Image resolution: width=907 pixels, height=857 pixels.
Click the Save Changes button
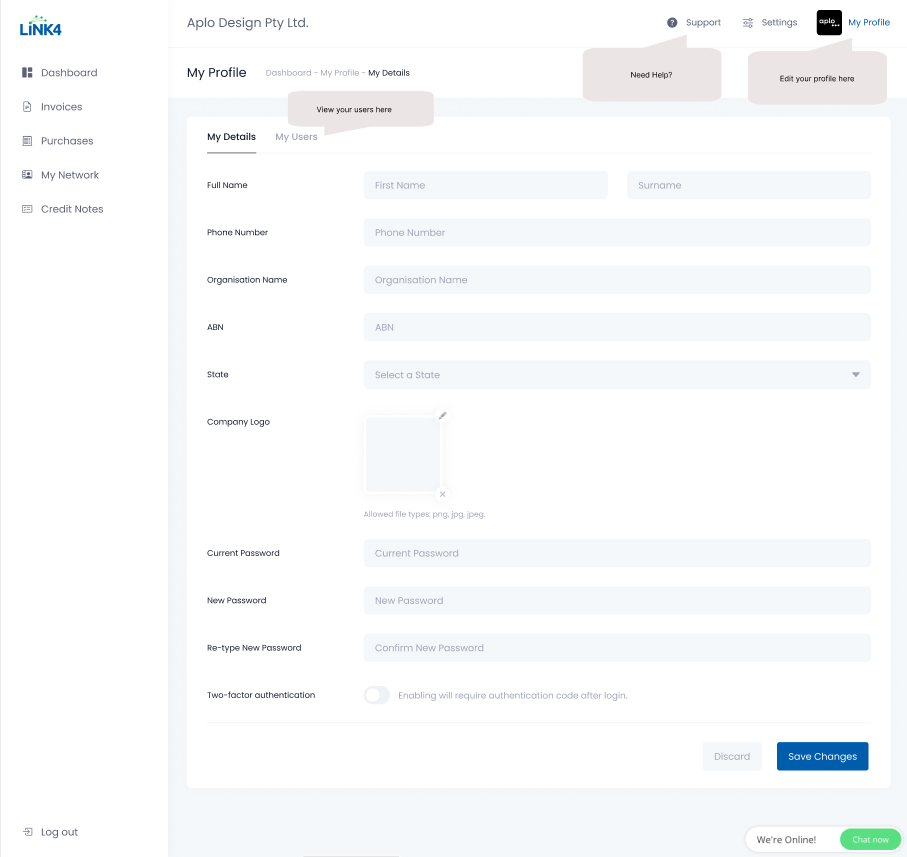coord(822,757)
